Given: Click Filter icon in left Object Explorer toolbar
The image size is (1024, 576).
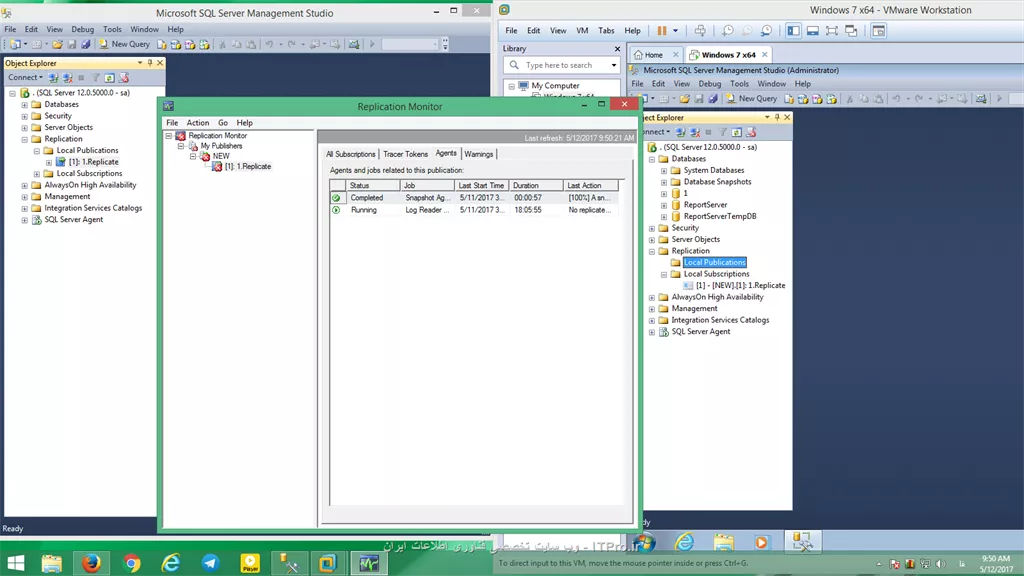Looking at the screenshot, I should pyautogui.click(x=95, y=78).
